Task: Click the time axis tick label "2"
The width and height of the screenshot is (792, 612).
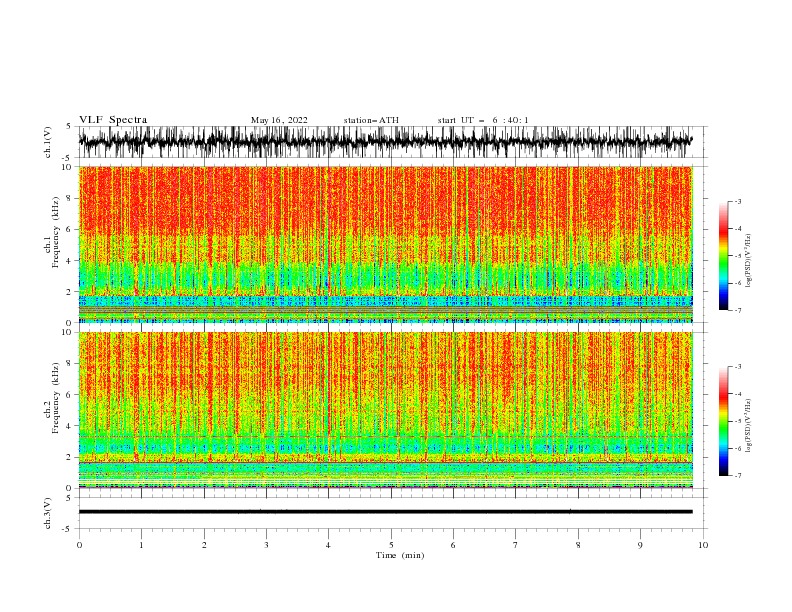Action: (x=204, y=545)
